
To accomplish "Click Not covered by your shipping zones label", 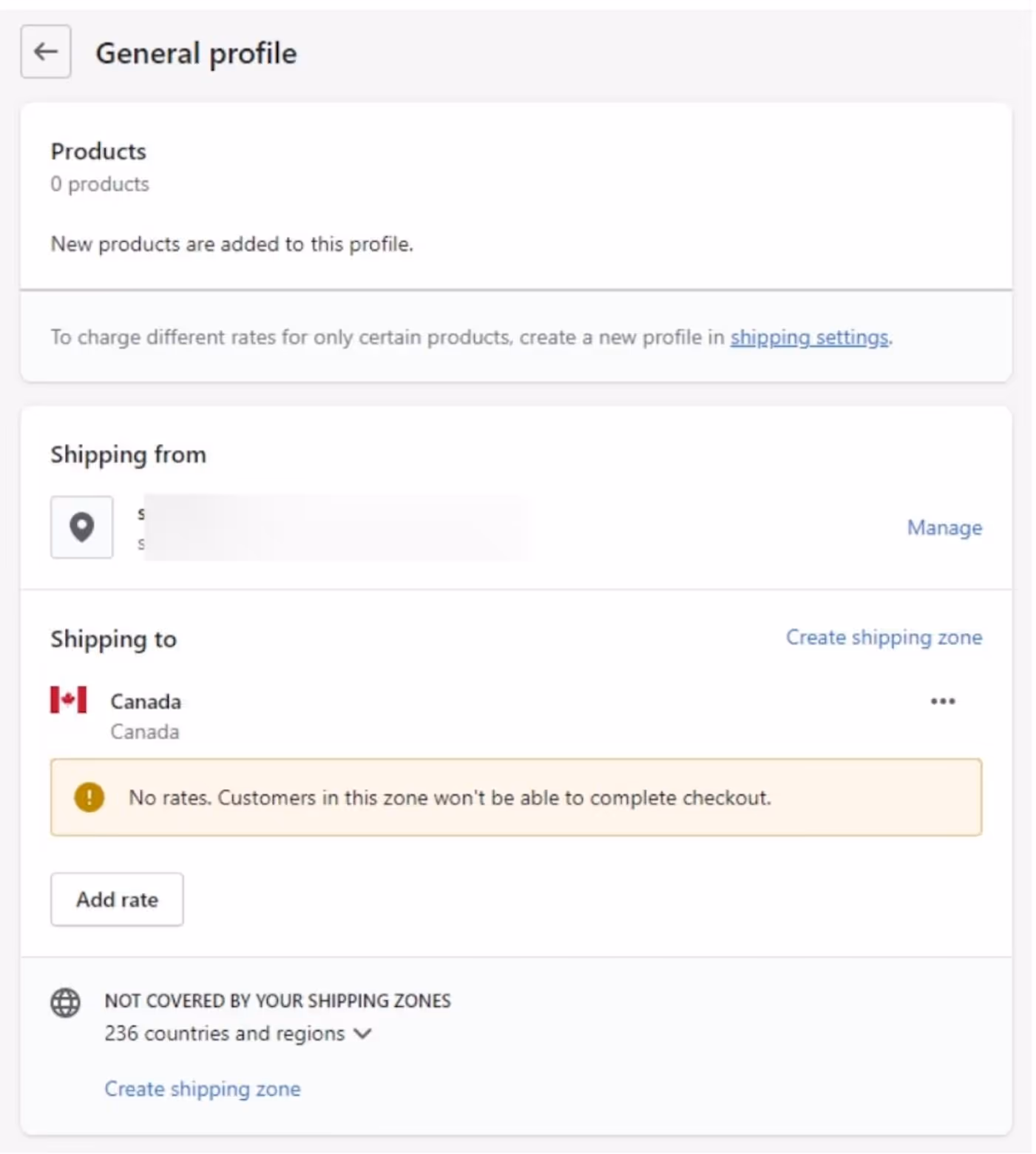I will click(277, 1001).
